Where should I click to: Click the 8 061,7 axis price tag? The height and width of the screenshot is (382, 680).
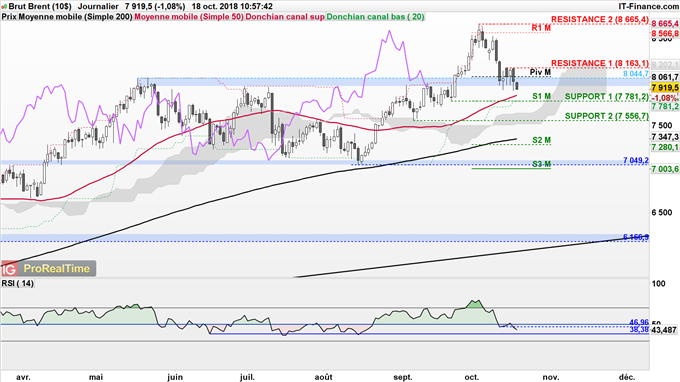665,77
